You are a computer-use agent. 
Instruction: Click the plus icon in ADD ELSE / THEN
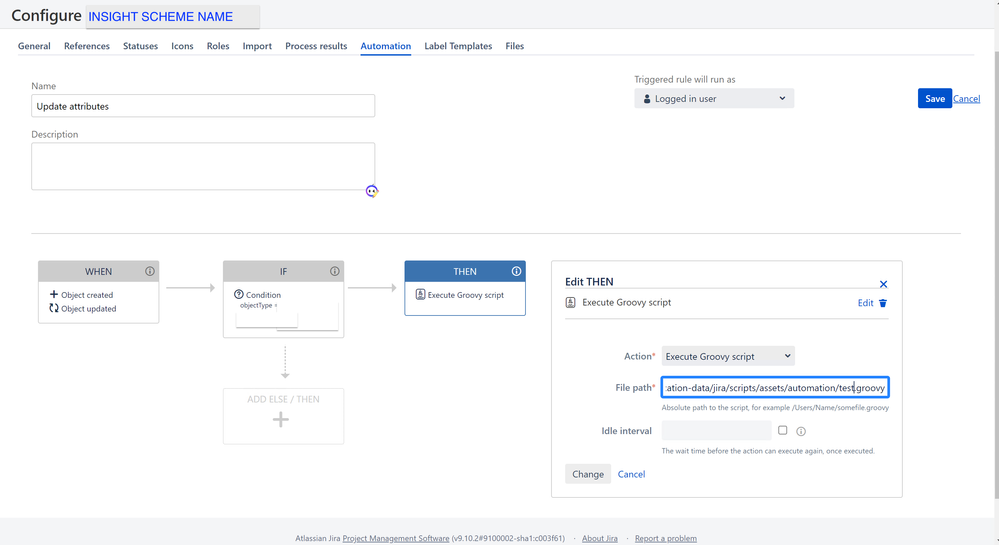tap(281, 419)
